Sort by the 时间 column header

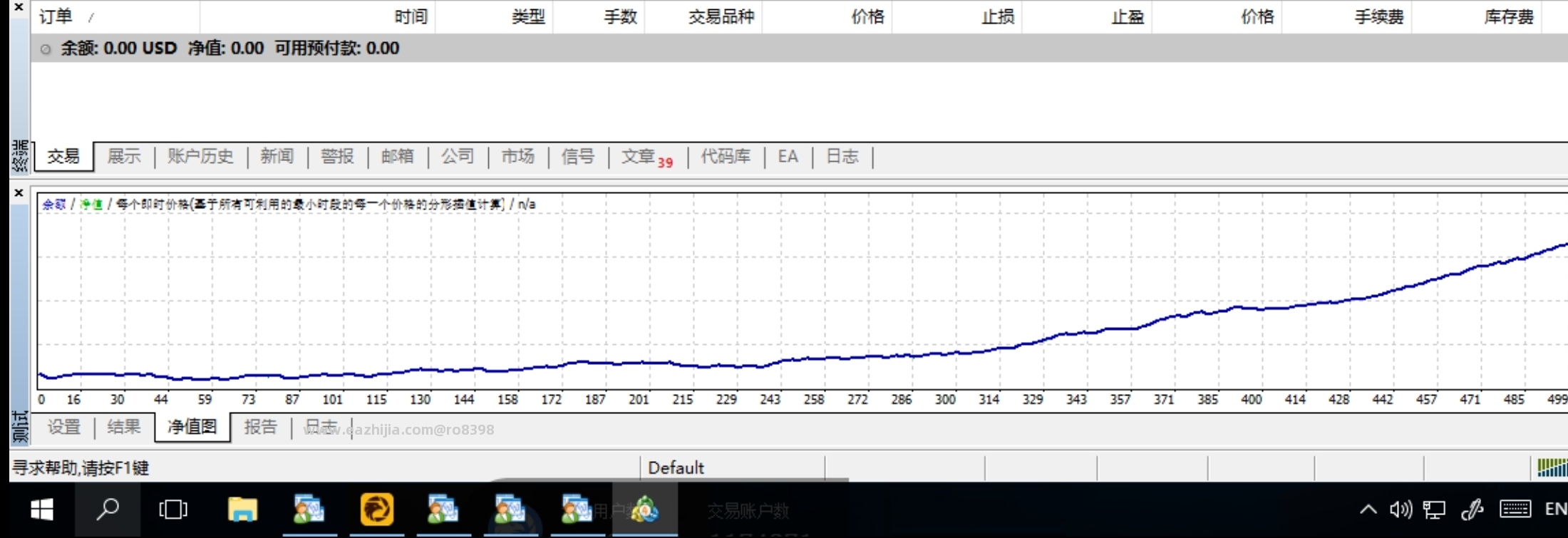click(x=318, y=17)
